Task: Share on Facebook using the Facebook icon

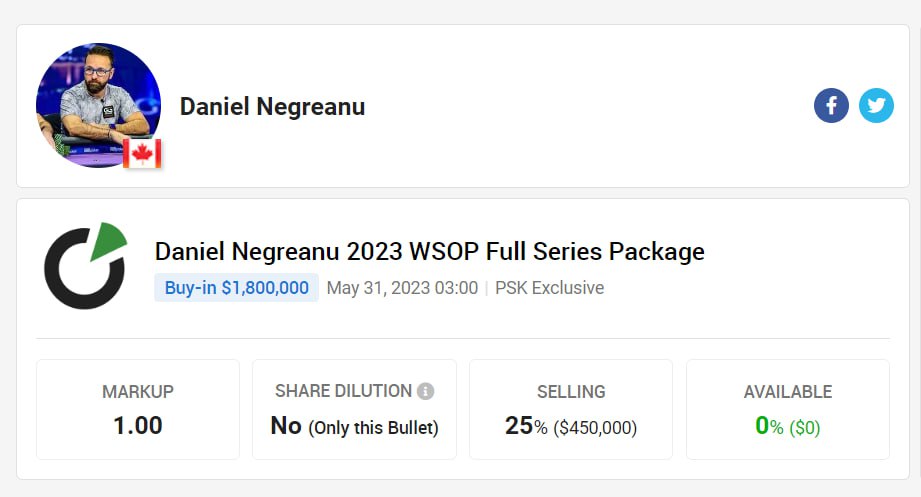Action: tap(831, 105)
